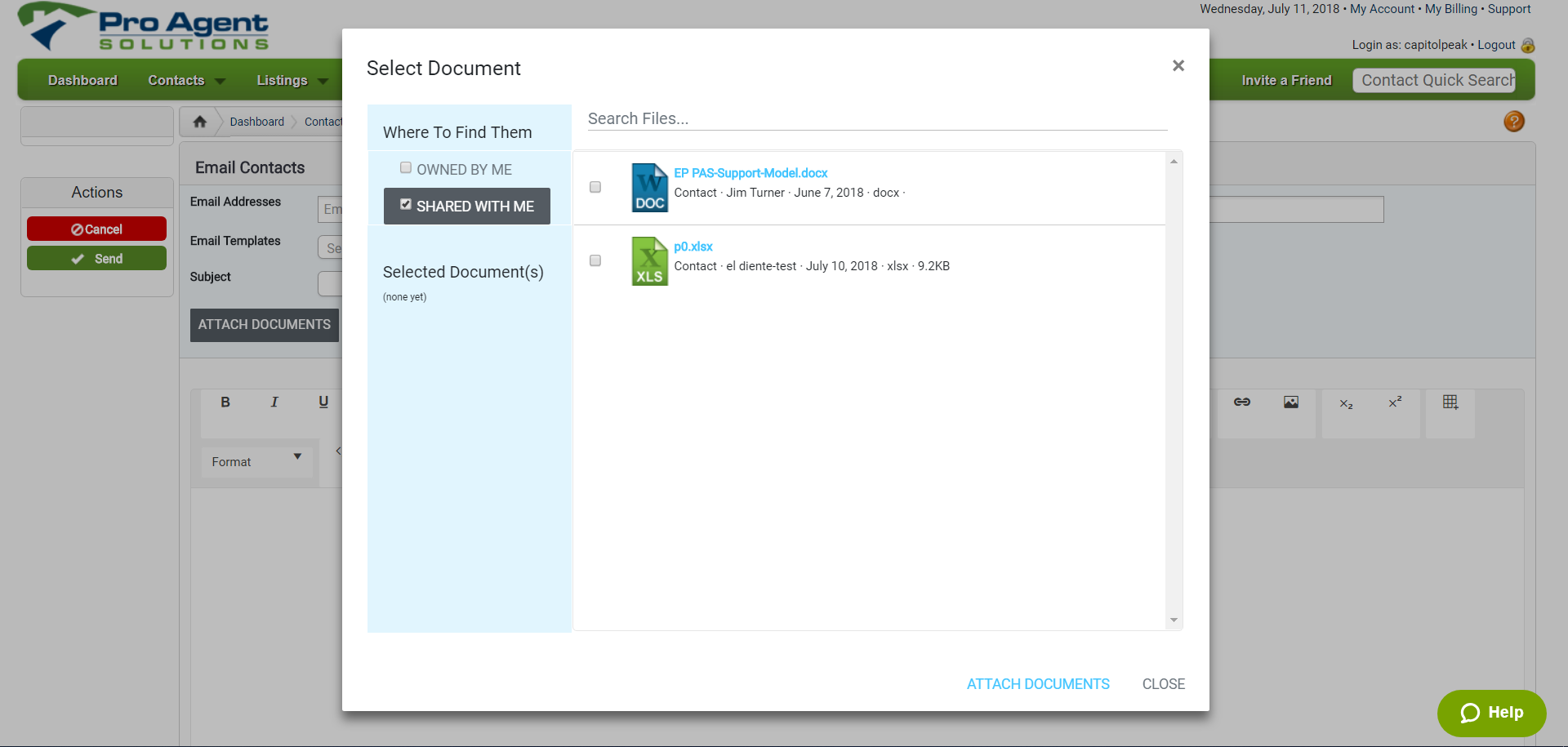1568x747 pixels.
Task: Click the insert link icon in editor
Action: [1242, 402]
